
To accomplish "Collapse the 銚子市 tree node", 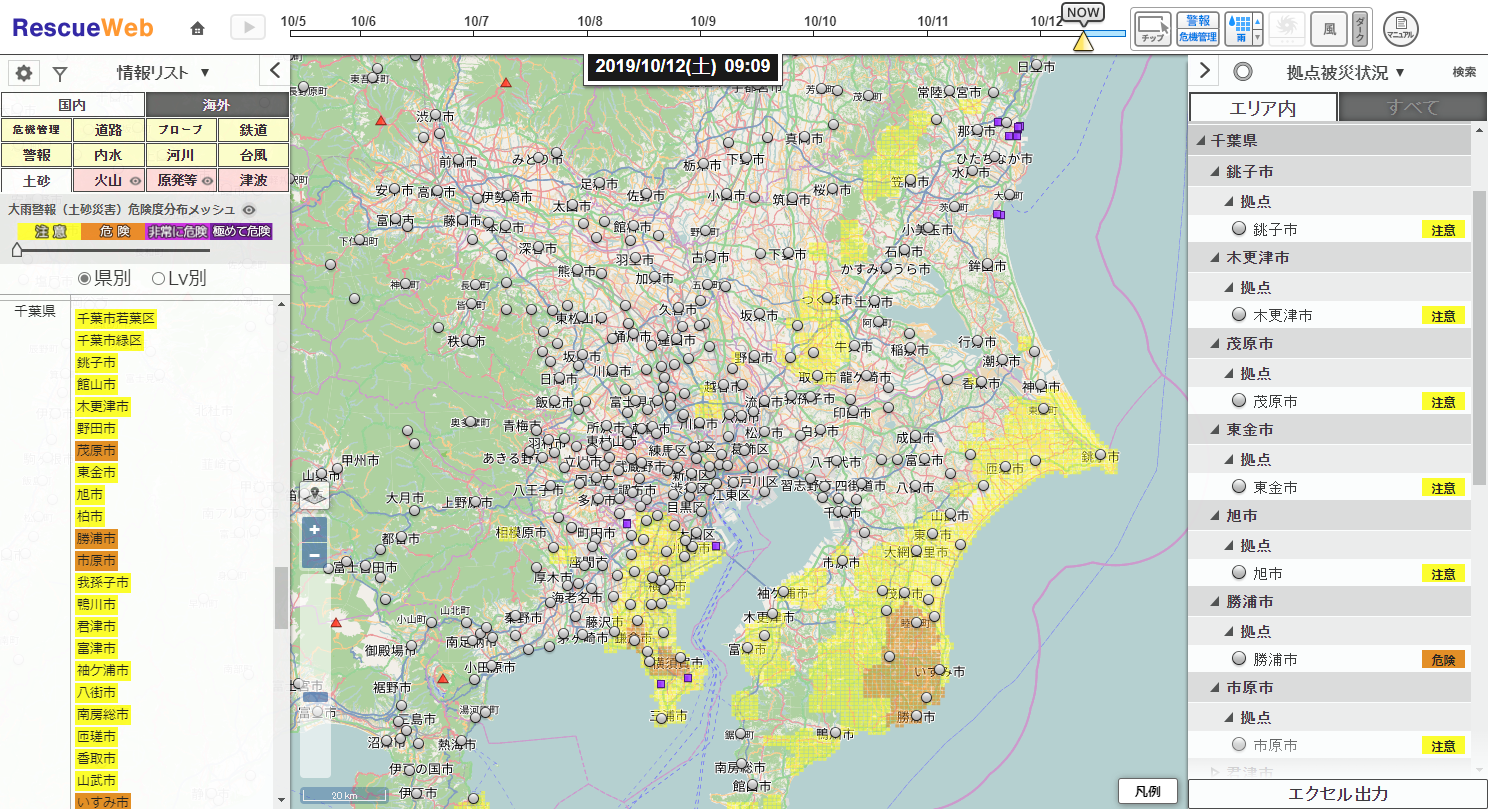I will pos(1215,172).
